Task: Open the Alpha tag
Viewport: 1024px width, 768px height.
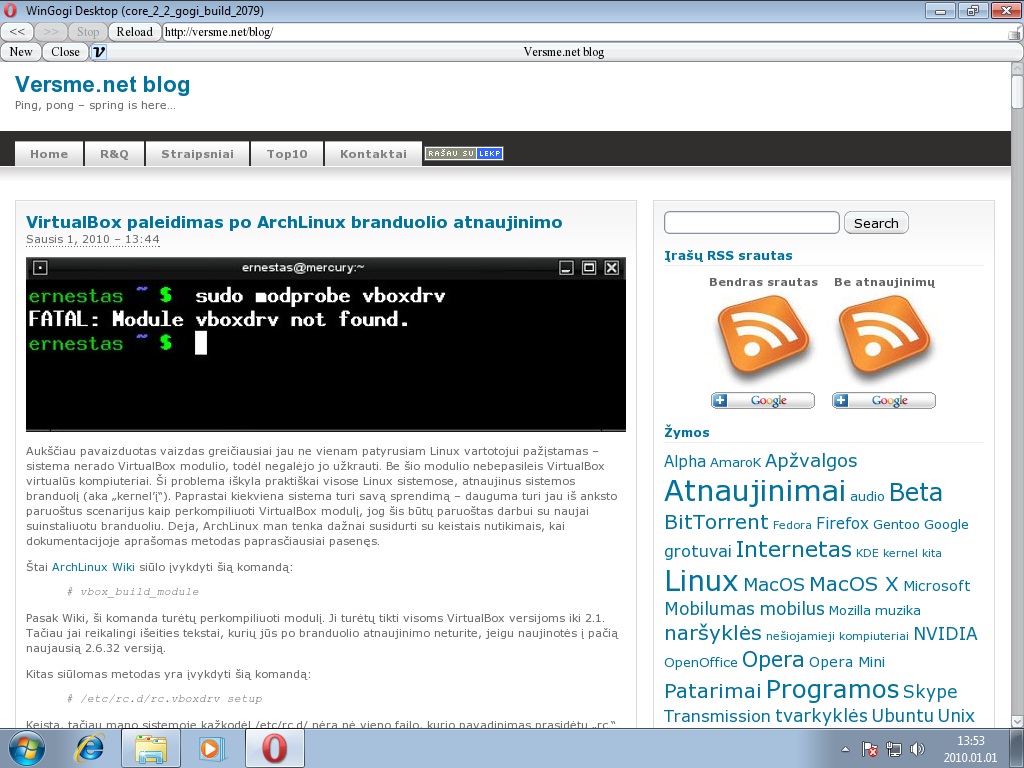Action: click(685, 462)
